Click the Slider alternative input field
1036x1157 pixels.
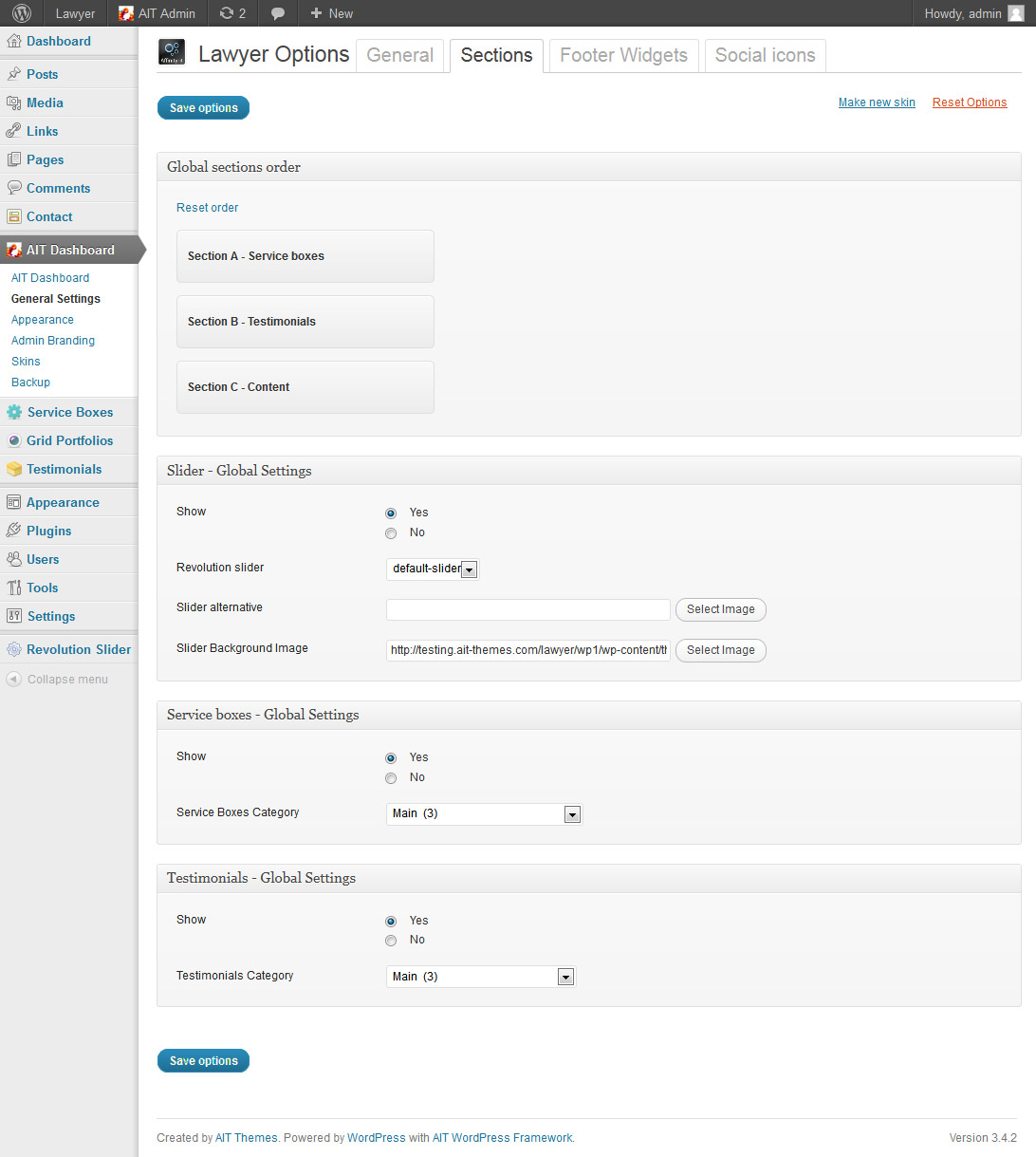click(x=527, y=609)
